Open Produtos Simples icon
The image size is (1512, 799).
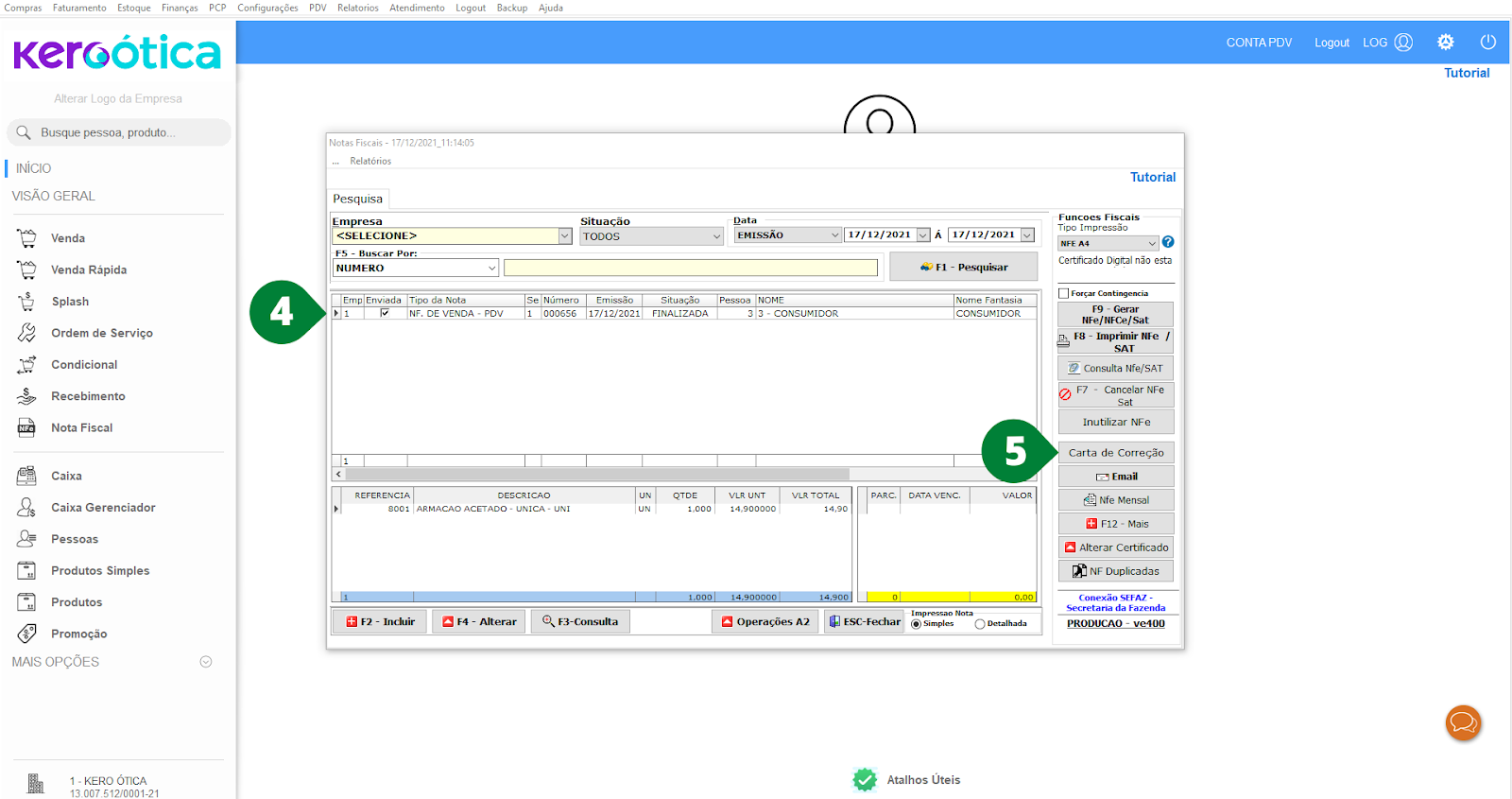pyautogui.click(x=26, y=570)
